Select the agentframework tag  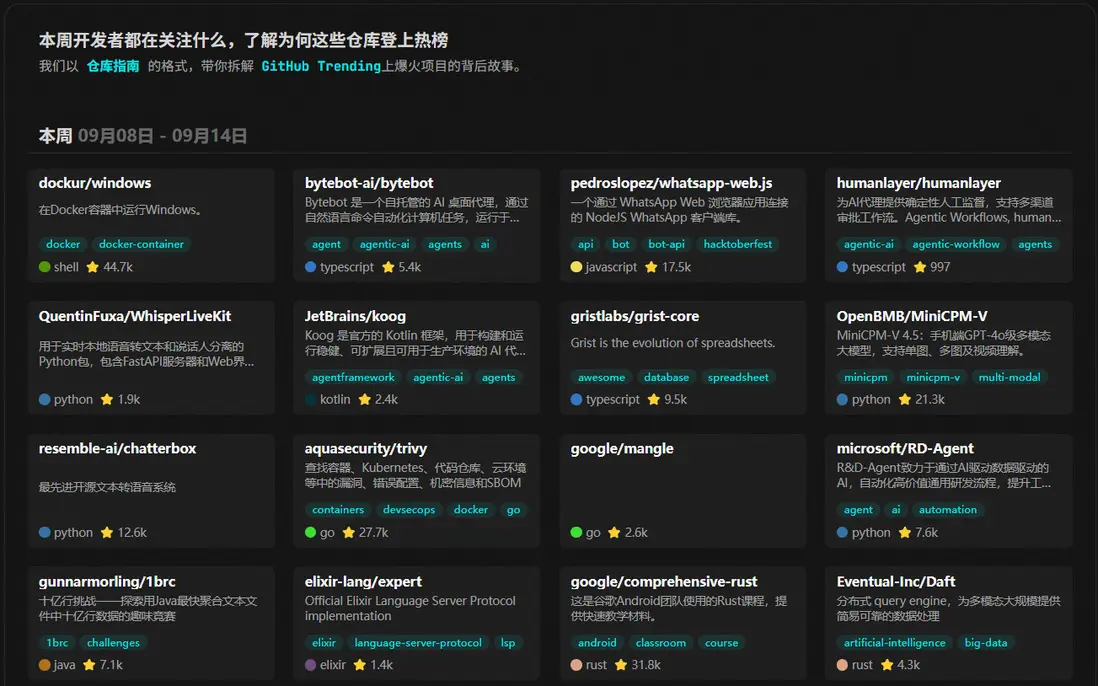click(353, 377)
